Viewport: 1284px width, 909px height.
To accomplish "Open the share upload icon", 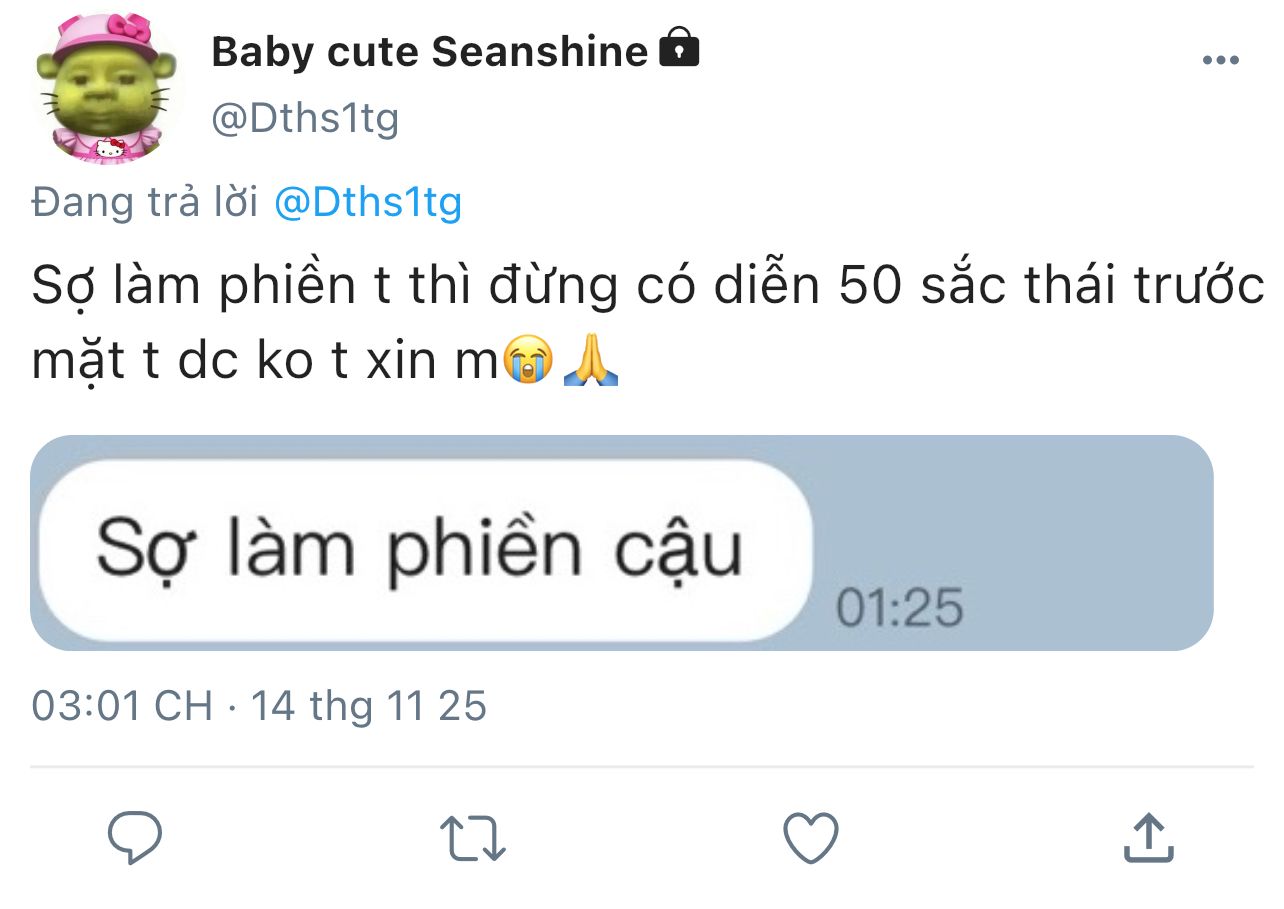I will tap(1147, 838).
